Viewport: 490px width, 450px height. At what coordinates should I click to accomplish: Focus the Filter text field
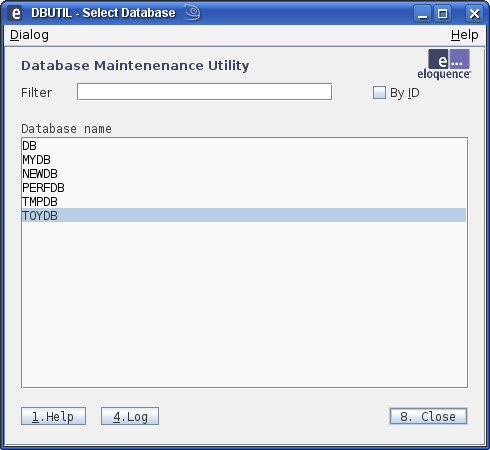click(204, 92)
